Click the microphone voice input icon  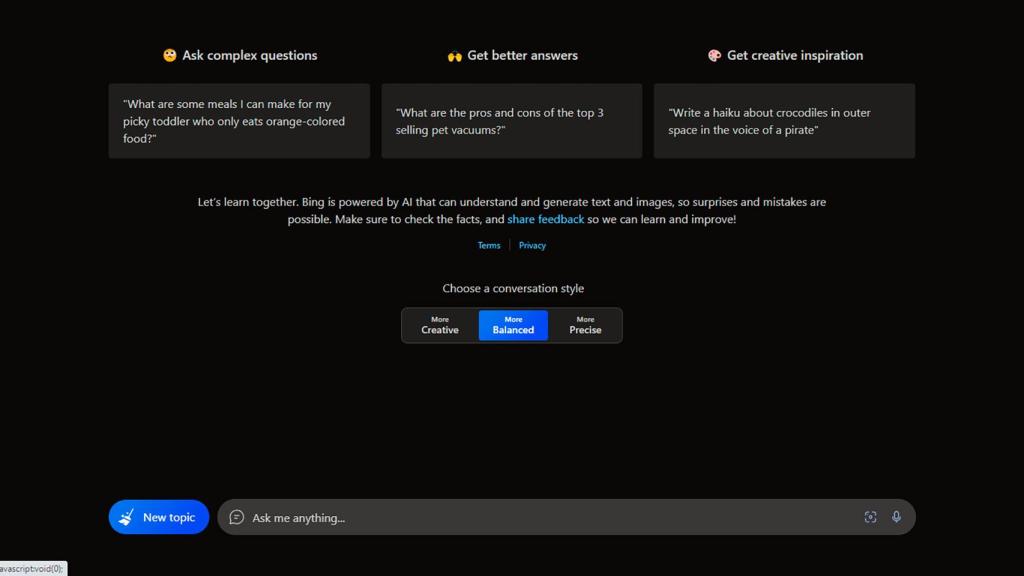point(897,517)
